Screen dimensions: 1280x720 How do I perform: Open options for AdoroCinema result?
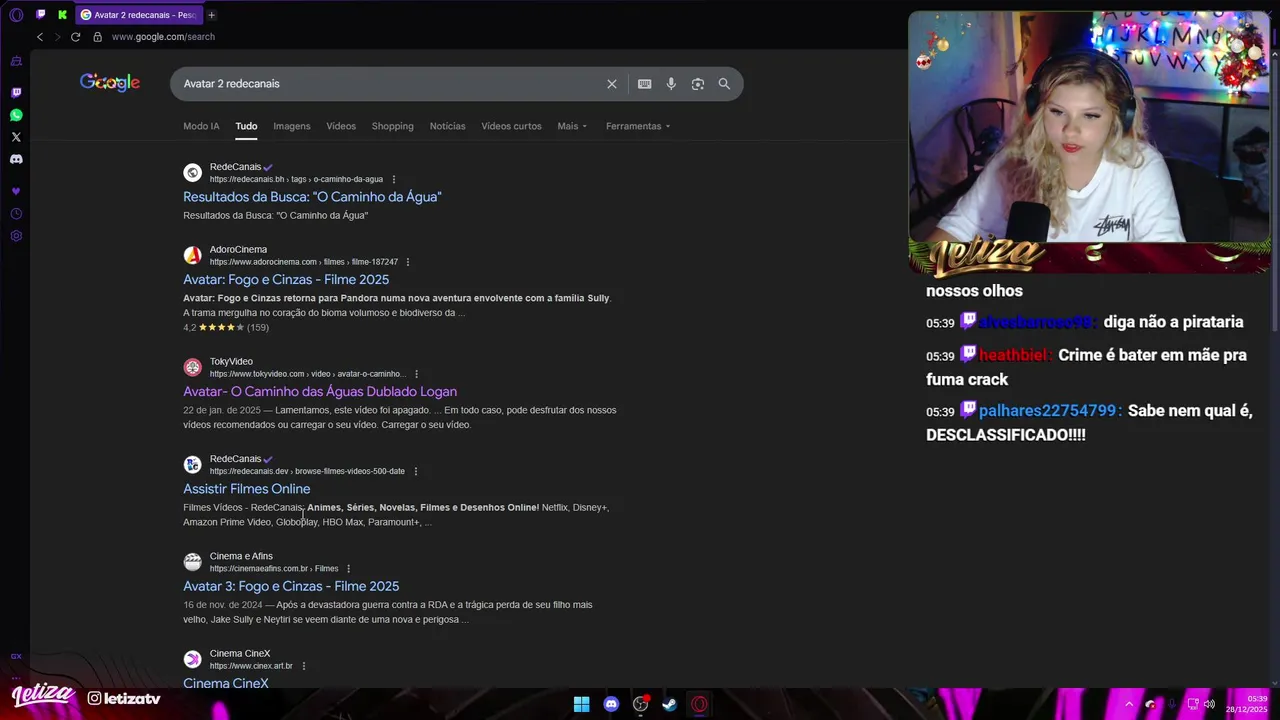tap(408, 262)
